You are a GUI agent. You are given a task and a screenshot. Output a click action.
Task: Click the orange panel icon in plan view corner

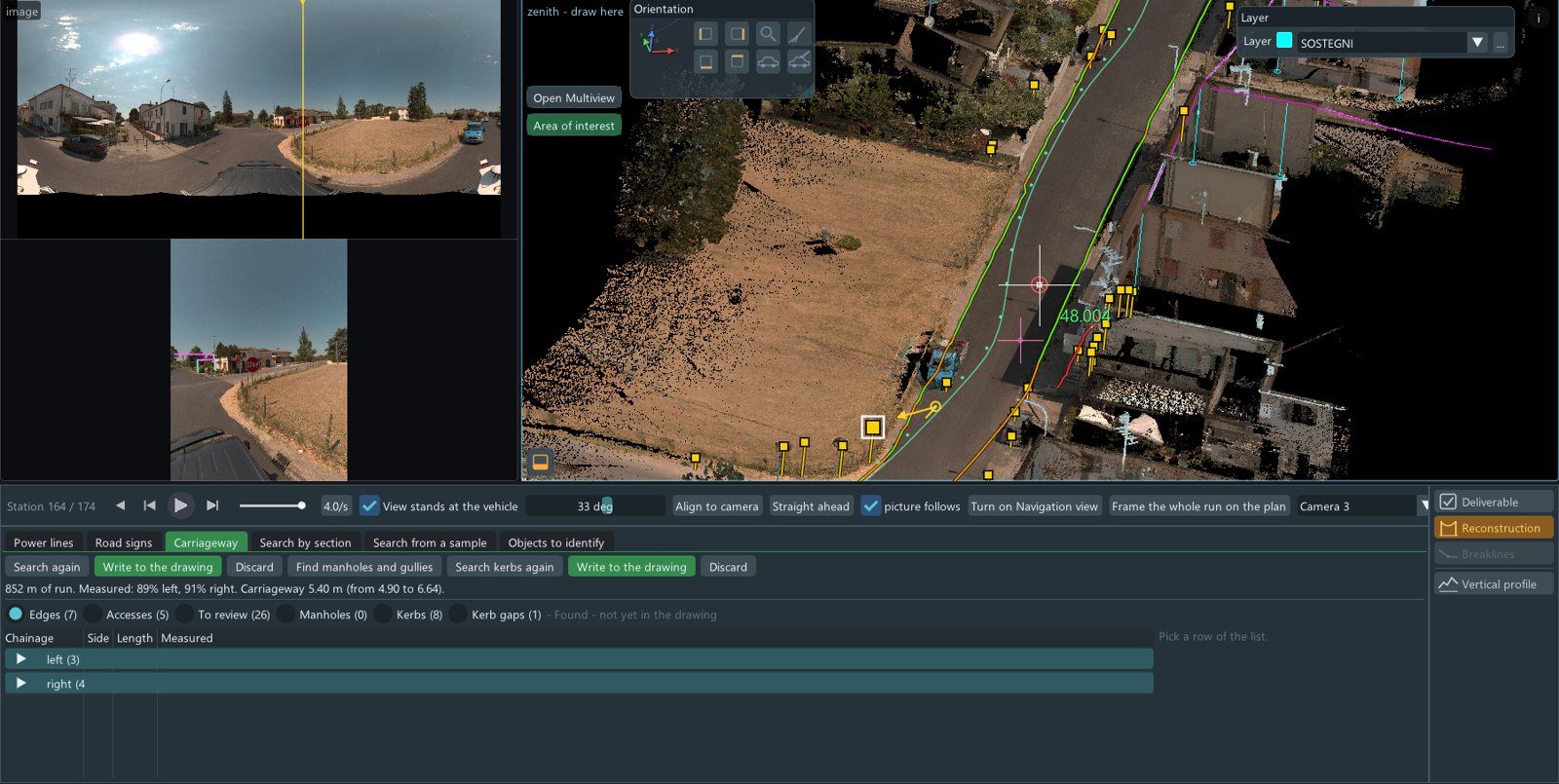point(540,462)
